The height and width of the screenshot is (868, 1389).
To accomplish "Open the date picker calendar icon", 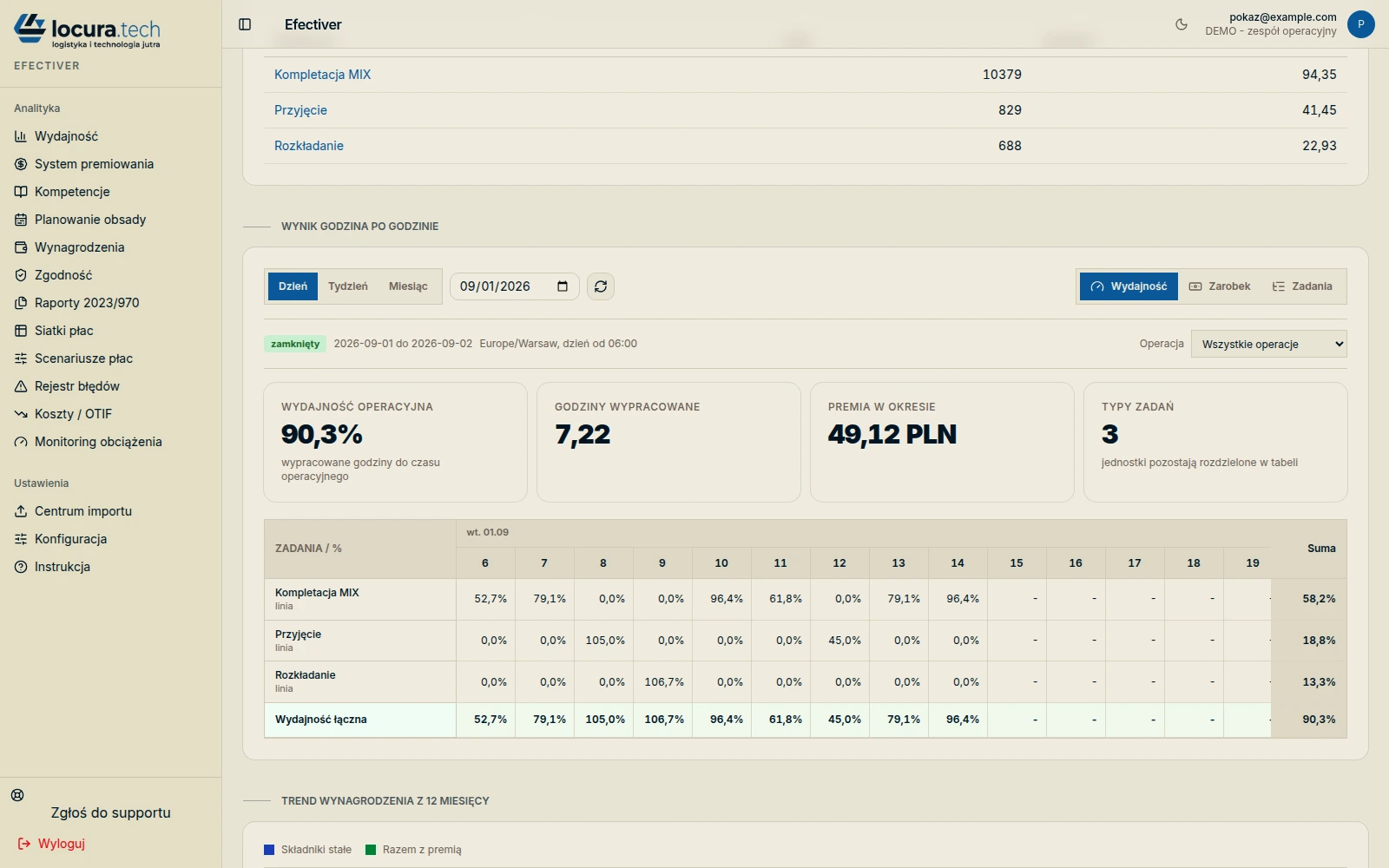I will pos(563,286).
